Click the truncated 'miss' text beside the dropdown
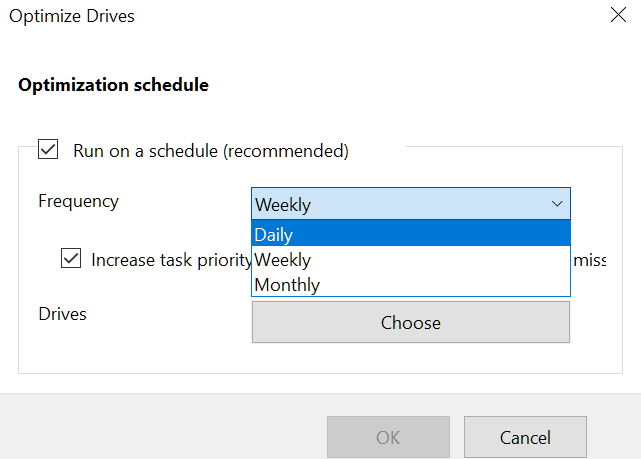The image size is (641, 459). (x=589, y=260)
